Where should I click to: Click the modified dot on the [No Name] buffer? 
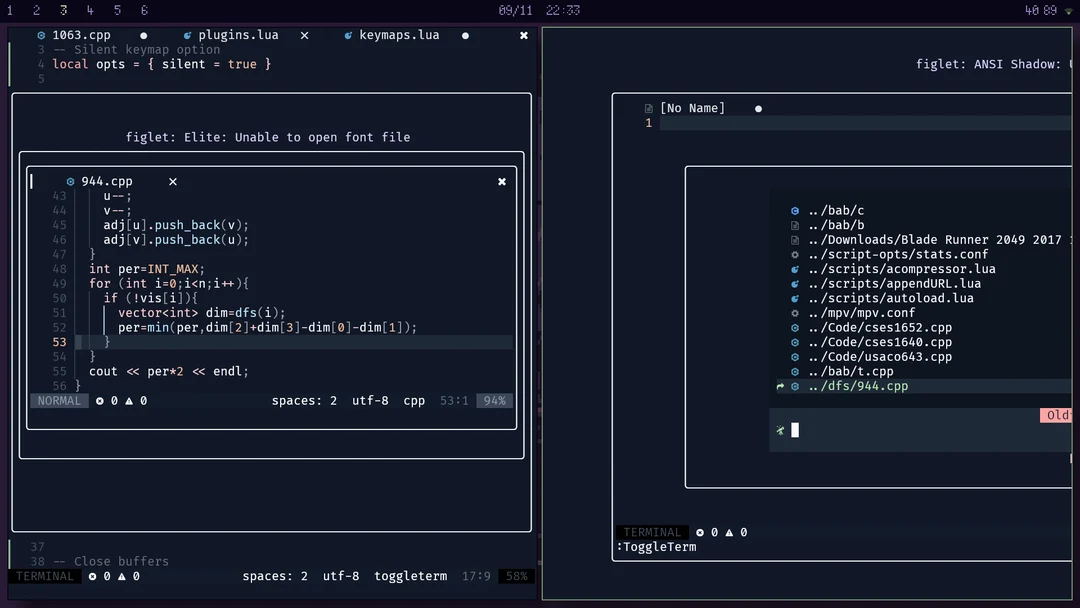(758, 107)
